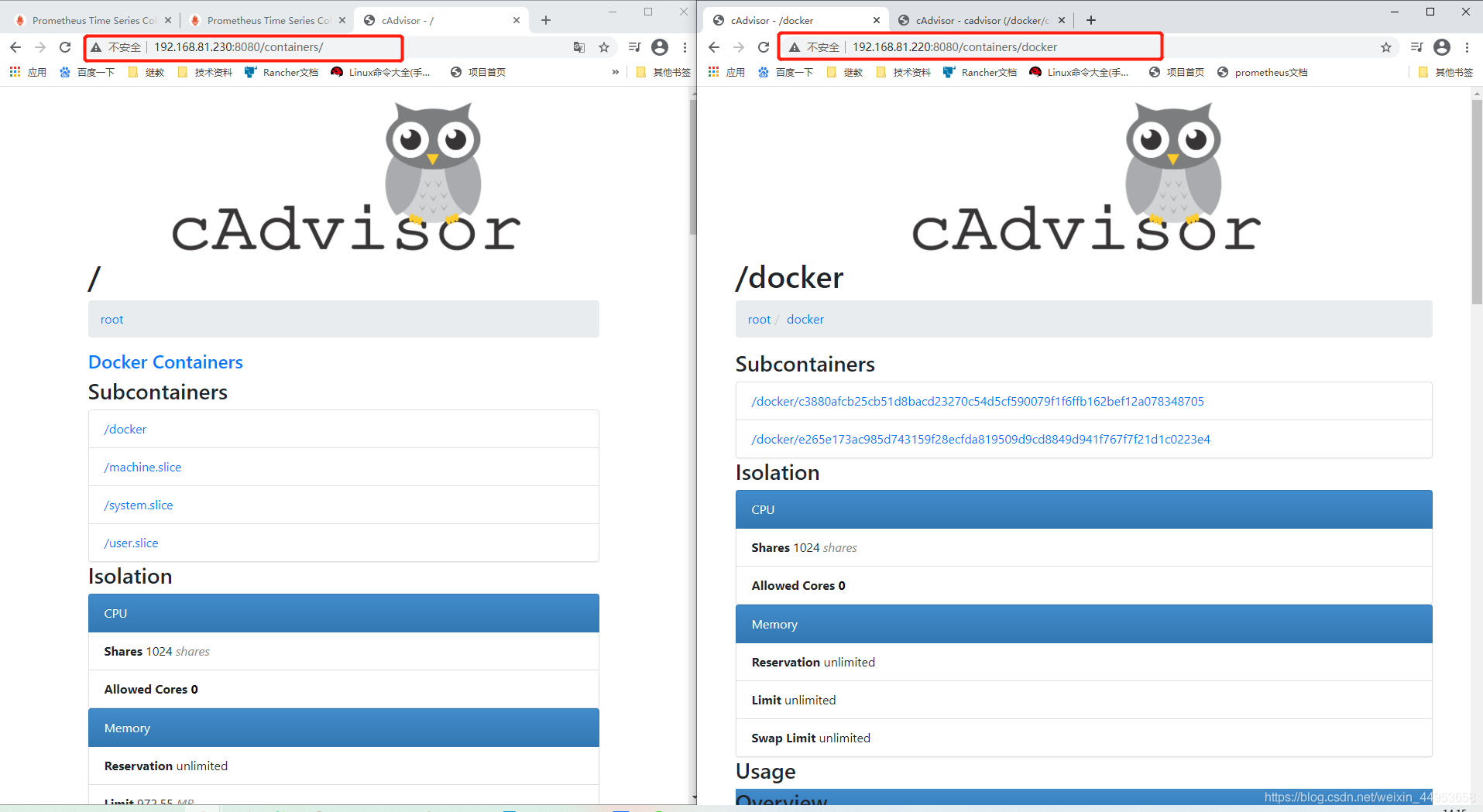Open media control icon in left window
1483x812 pixels.
635,47
